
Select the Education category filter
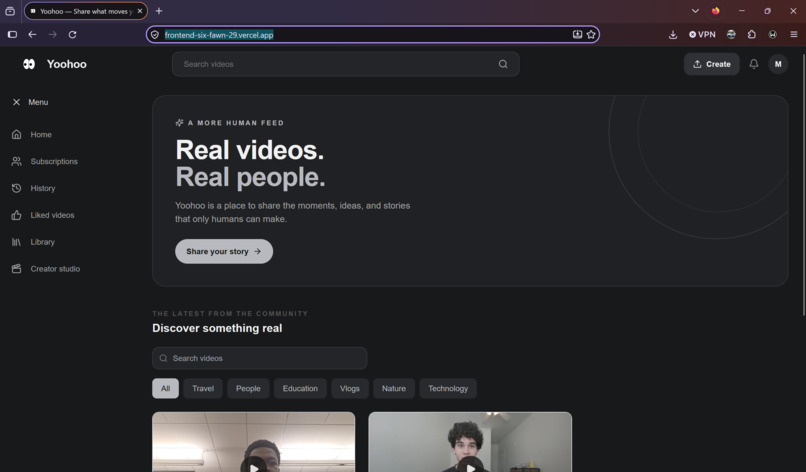(300, 388)
